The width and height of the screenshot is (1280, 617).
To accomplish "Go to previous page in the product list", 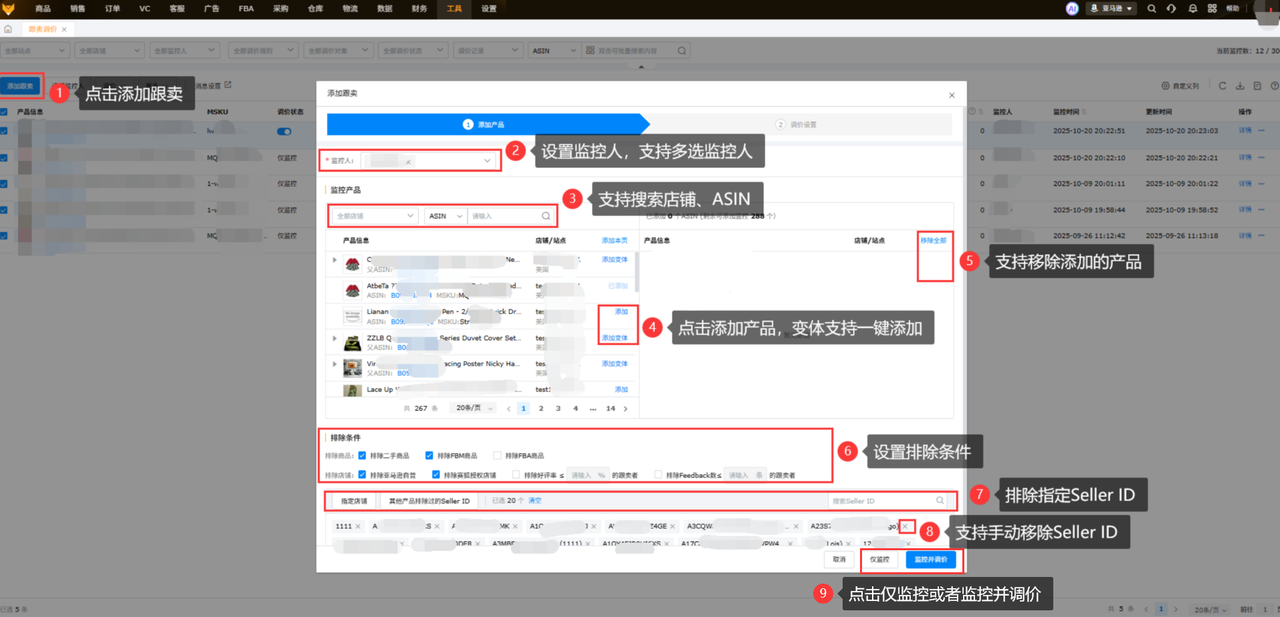I will click(x=509, y=408).
